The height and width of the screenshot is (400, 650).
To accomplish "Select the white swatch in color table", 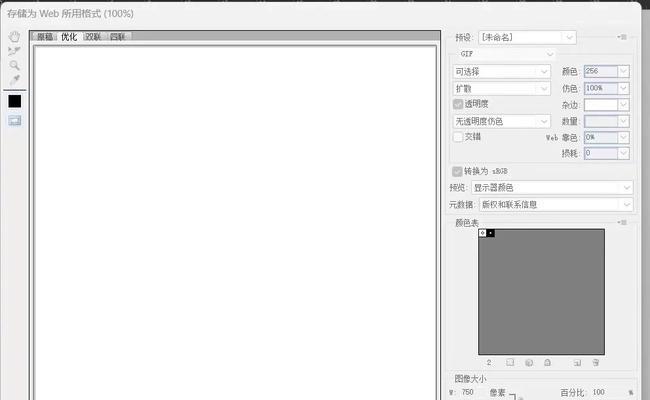I will tap(483, 233).
